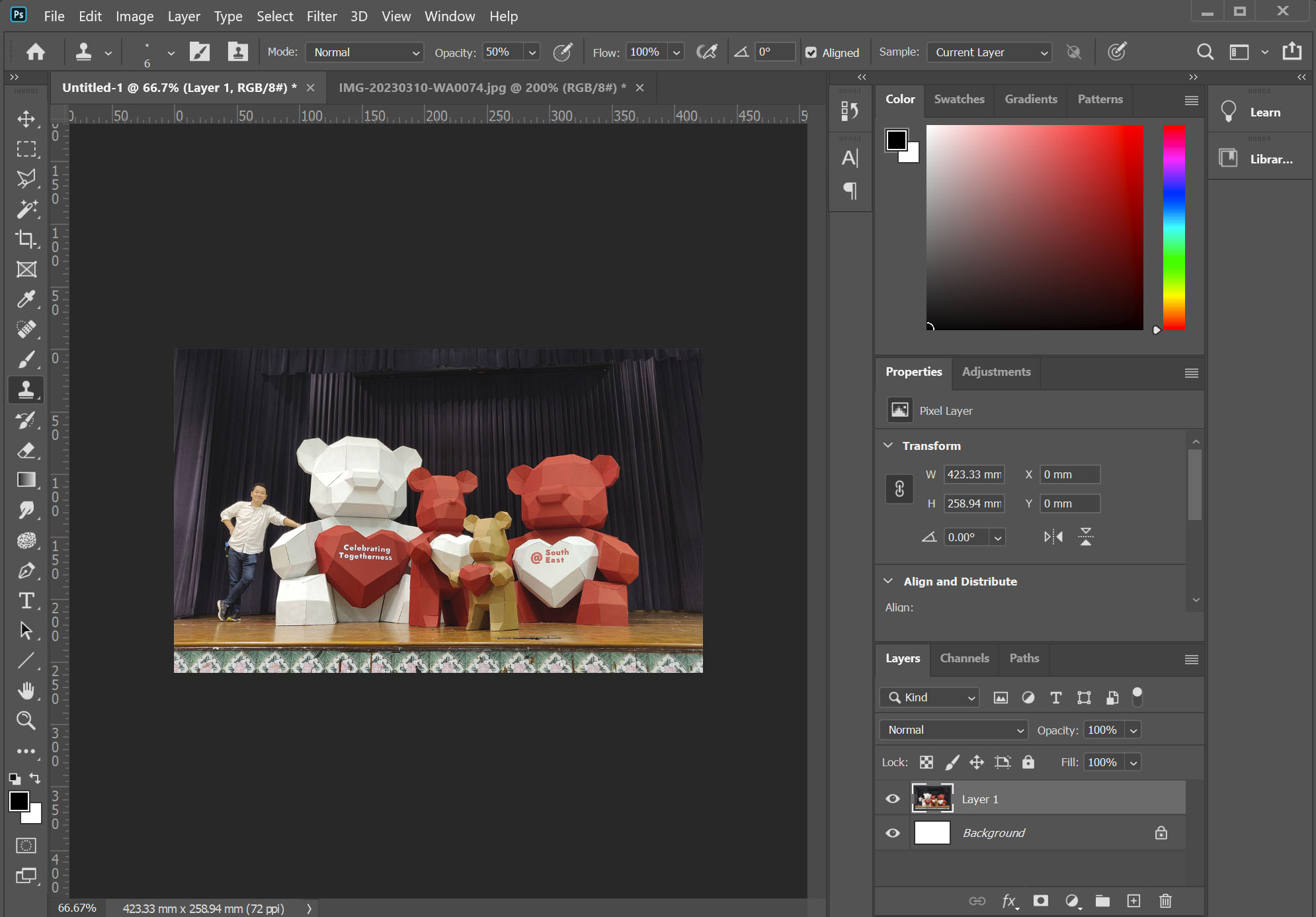Select the Clone Stamp tool in toolbox
The width and height of the screenshot is (1316, 917).
[x=26, y=390]
